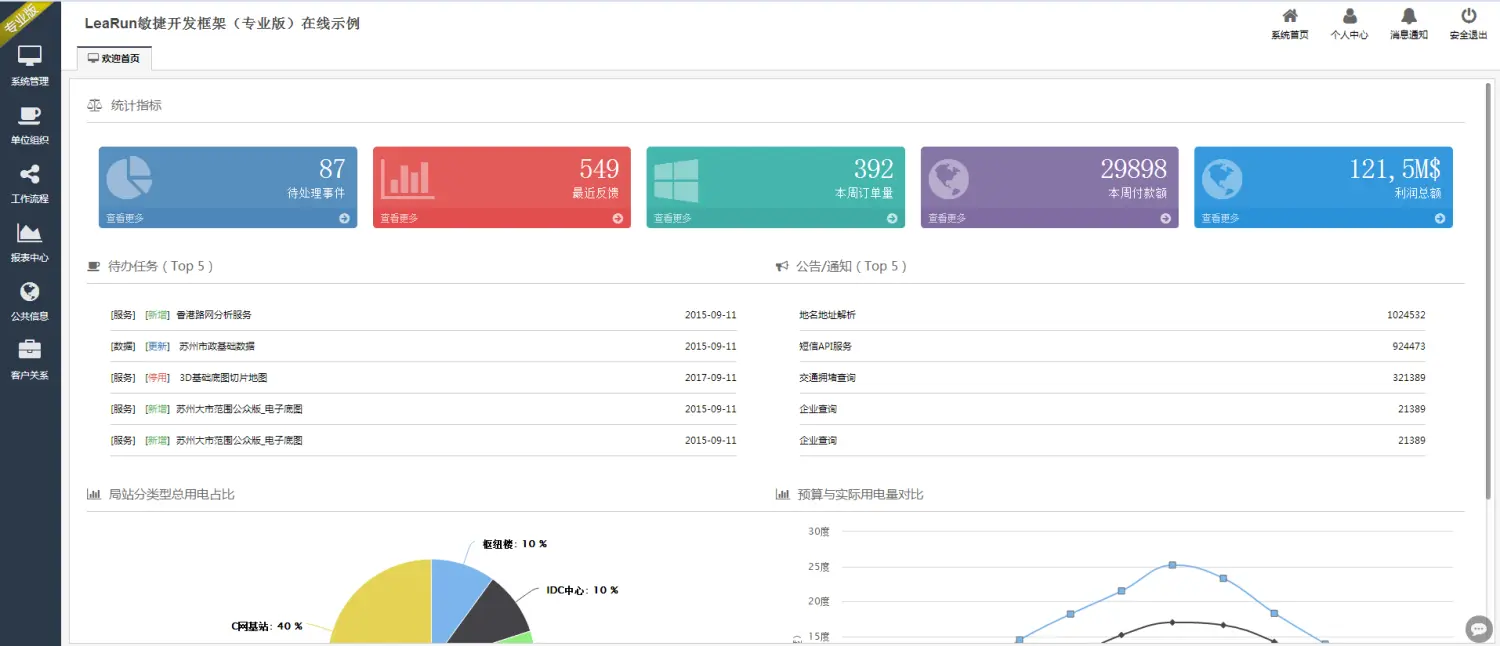Click 查看更多 on 待处理事件 card
Image resolution: width=1500 pixels, height=646 pixels.
pyautogui.click(x=125, y=218)
